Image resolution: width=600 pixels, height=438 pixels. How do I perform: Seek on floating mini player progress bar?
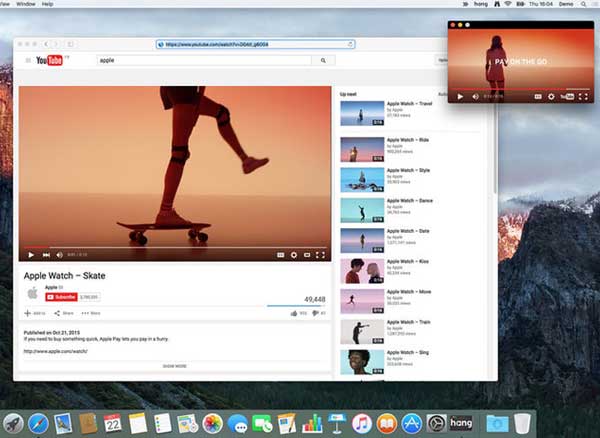(x=521, y=89)
